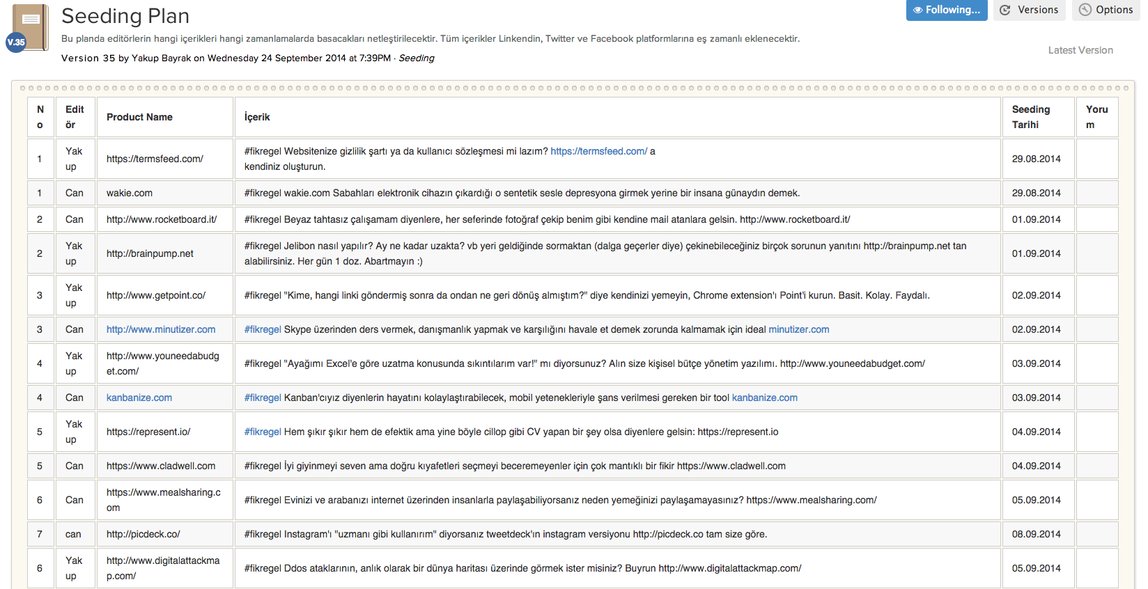Select the digitalattackmap.com product name cell

pyautogui.click(x=165, y=568)
